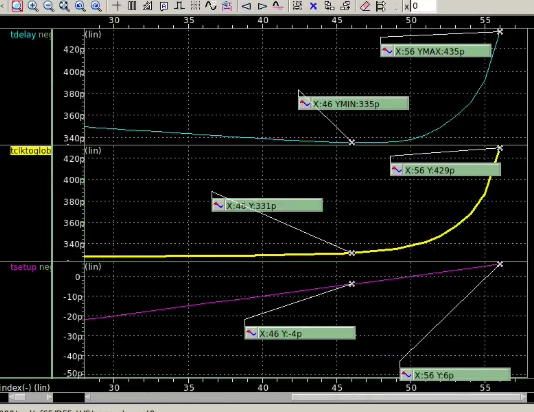Click the X:56 YMAX:435p marker label
The image size is (534, 412).
[x=436, y=51]
